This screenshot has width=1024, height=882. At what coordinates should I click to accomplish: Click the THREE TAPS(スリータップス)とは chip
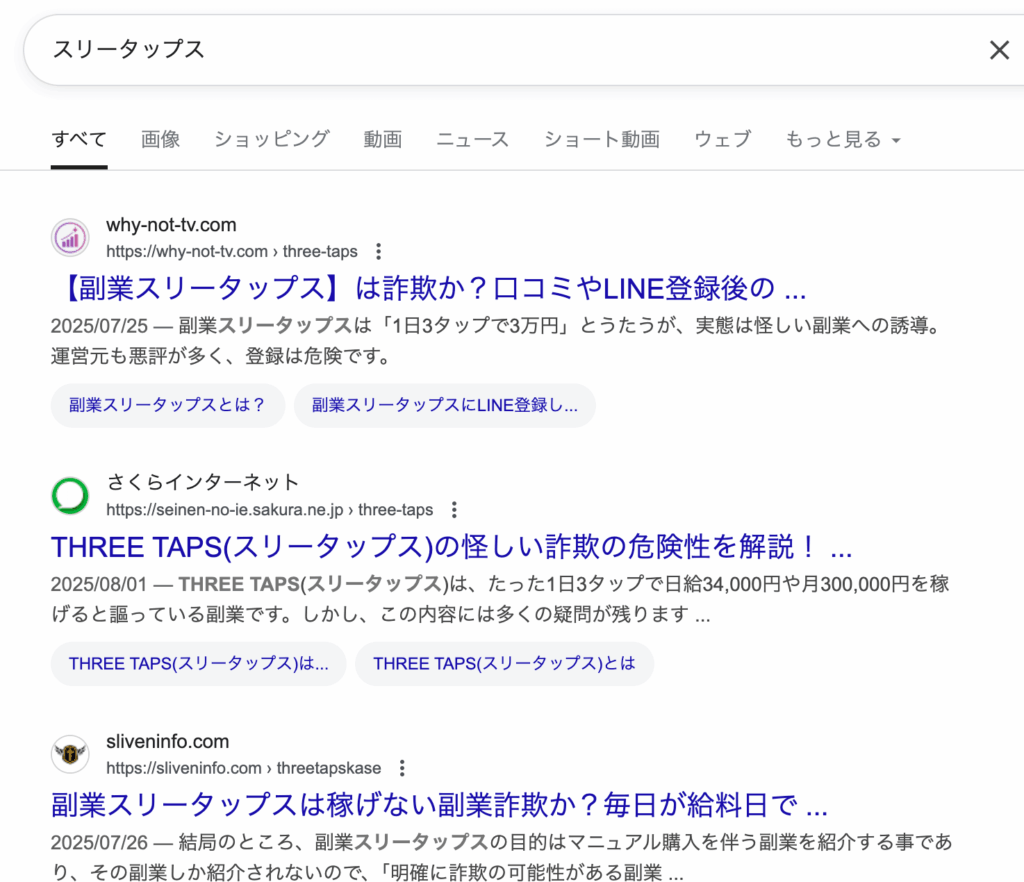[504, 664]
